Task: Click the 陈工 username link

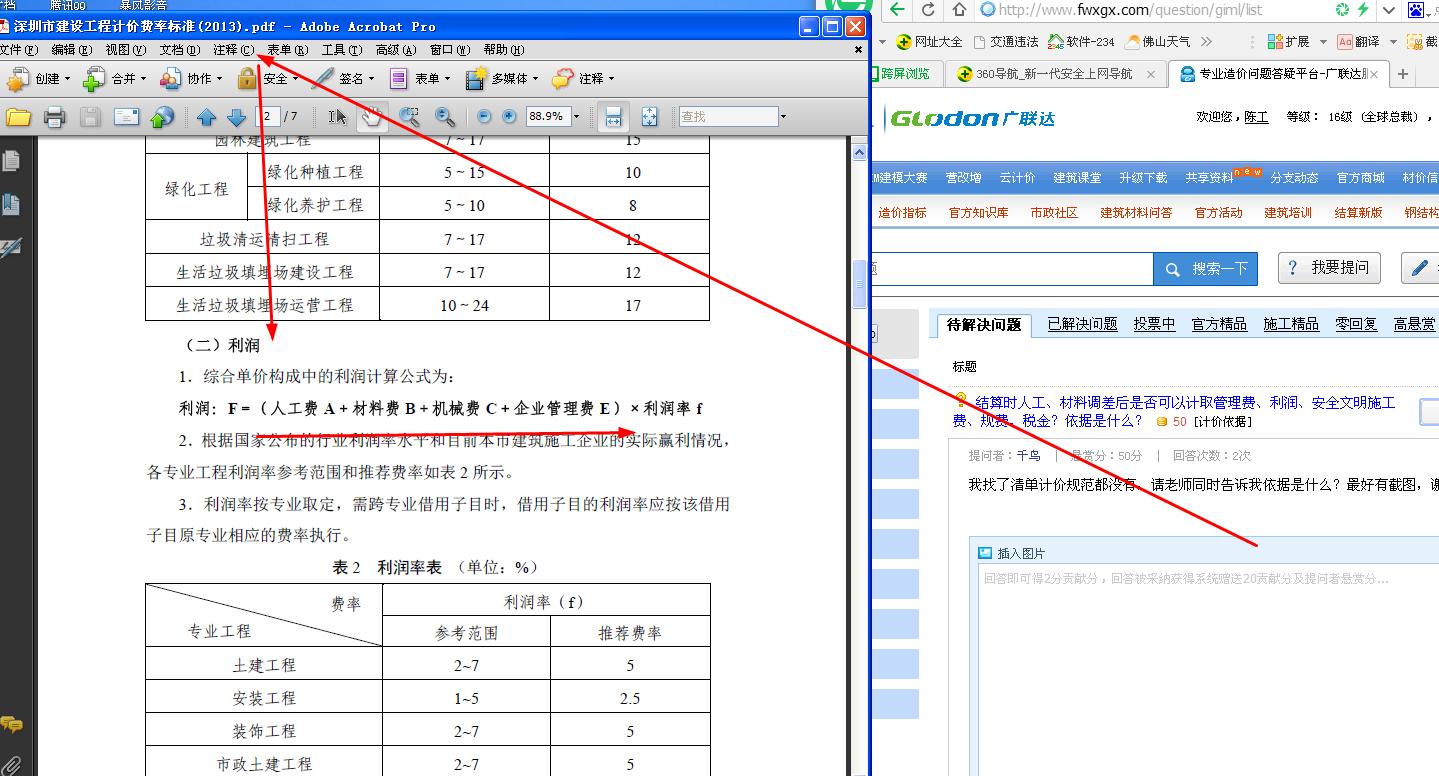Action: coord(1255,117)
